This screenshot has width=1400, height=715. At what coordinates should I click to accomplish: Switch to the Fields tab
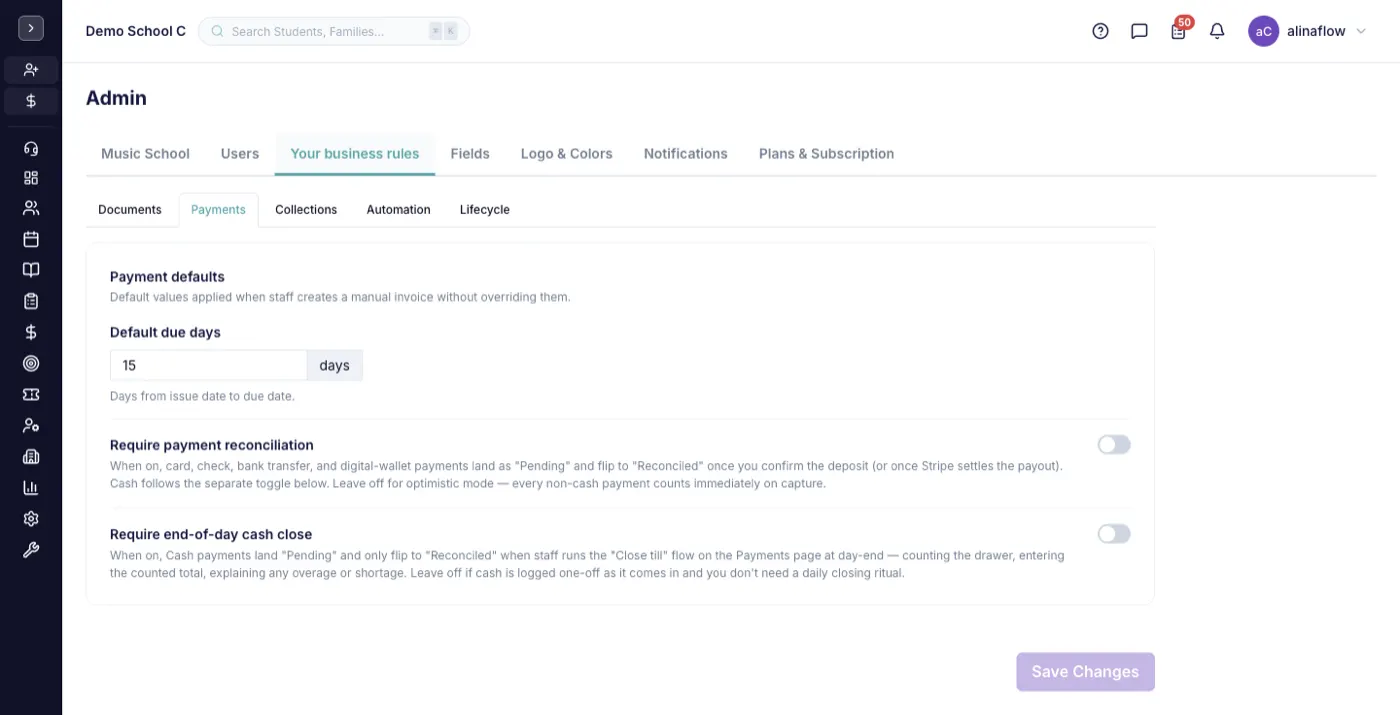click(470, 154)
